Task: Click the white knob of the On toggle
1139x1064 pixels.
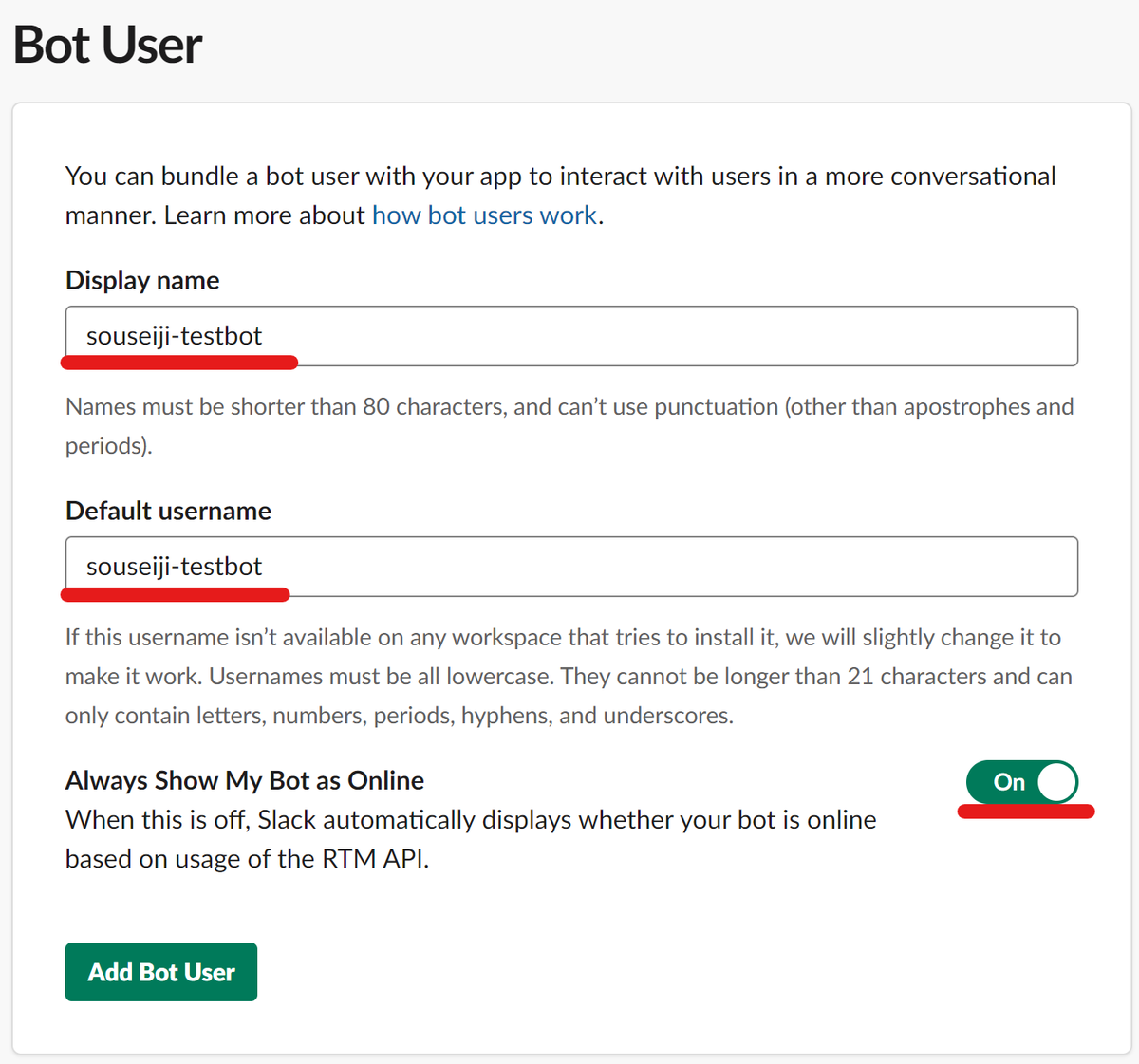Action: point(1056,782)
